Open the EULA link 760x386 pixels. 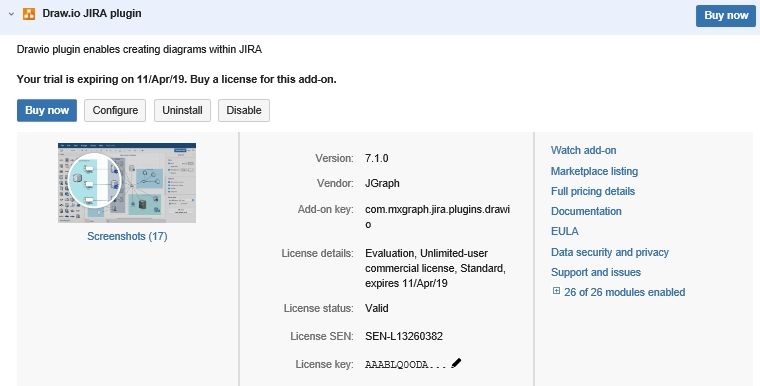coord(565,231)
